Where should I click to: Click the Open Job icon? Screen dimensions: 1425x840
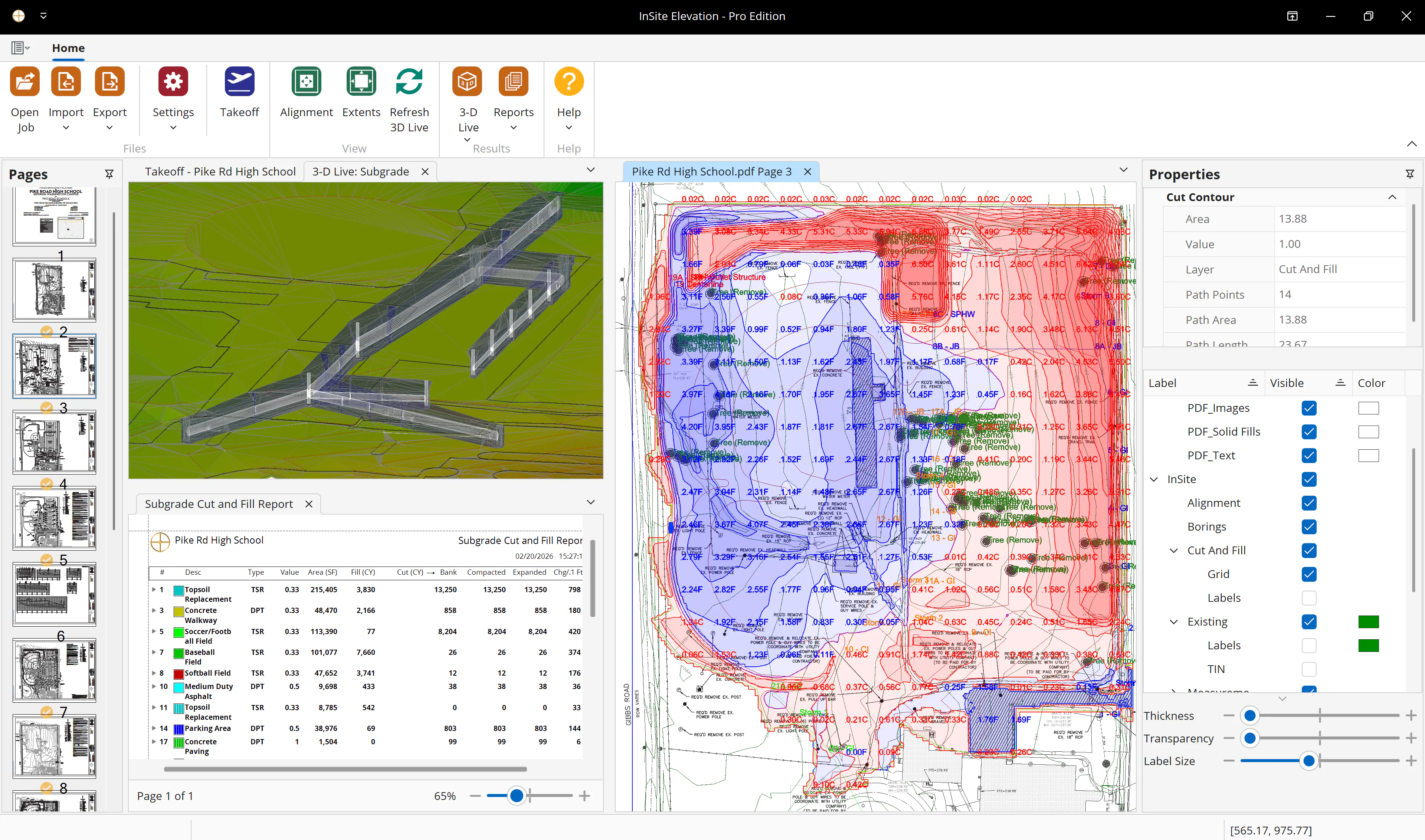[25, 82]
